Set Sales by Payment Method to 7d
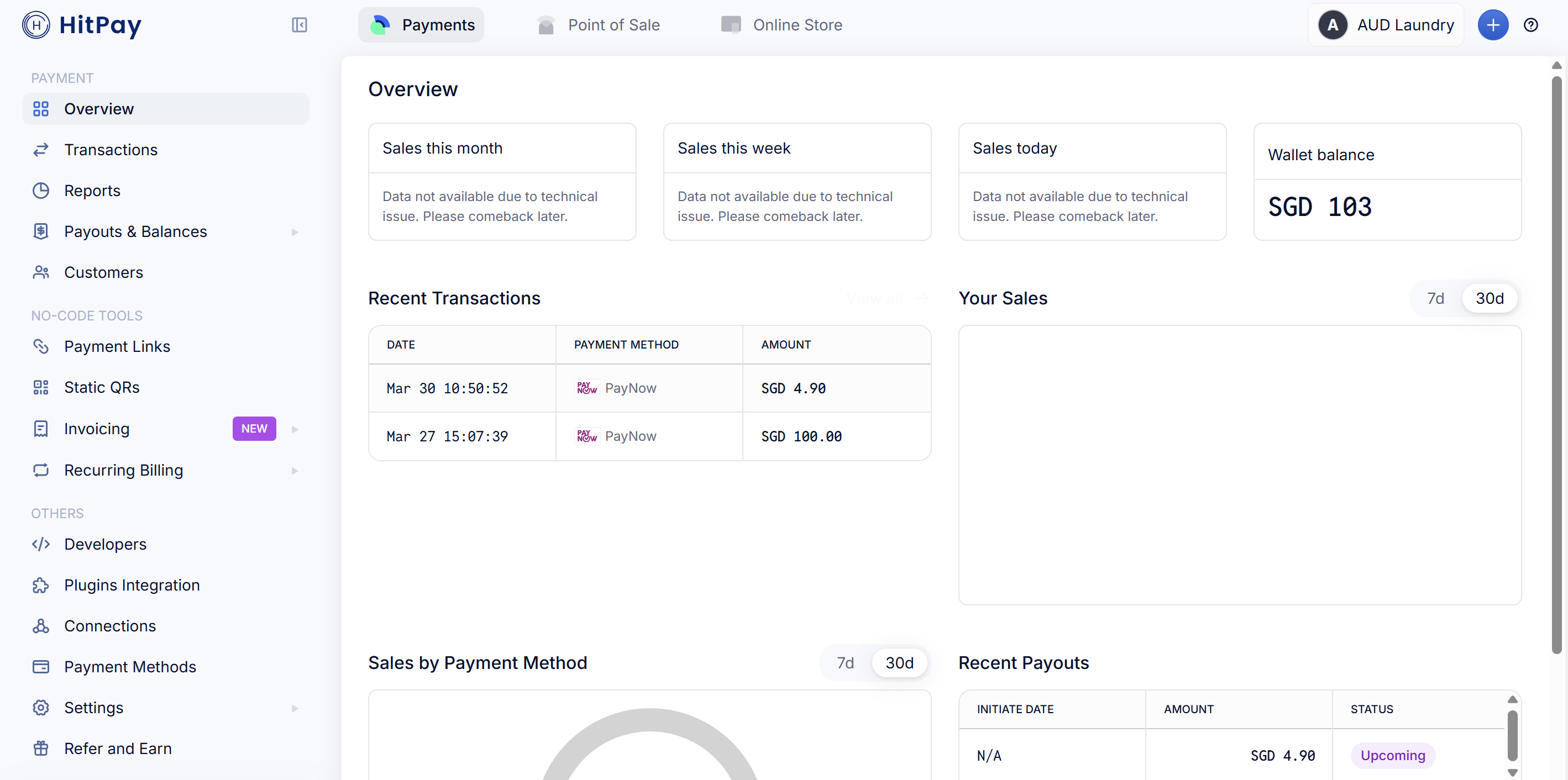This screenshot has width=1568, height=780. (x=845, y=662)
